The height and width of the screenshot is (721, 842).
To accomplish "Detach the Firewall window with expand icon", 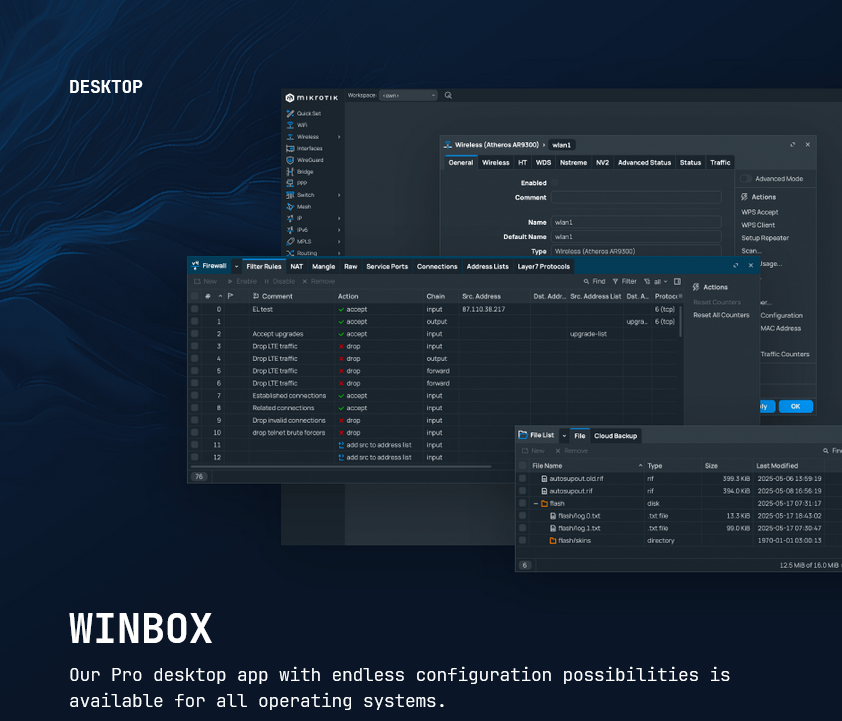I will pyautogui.click(x=736, y=266).
